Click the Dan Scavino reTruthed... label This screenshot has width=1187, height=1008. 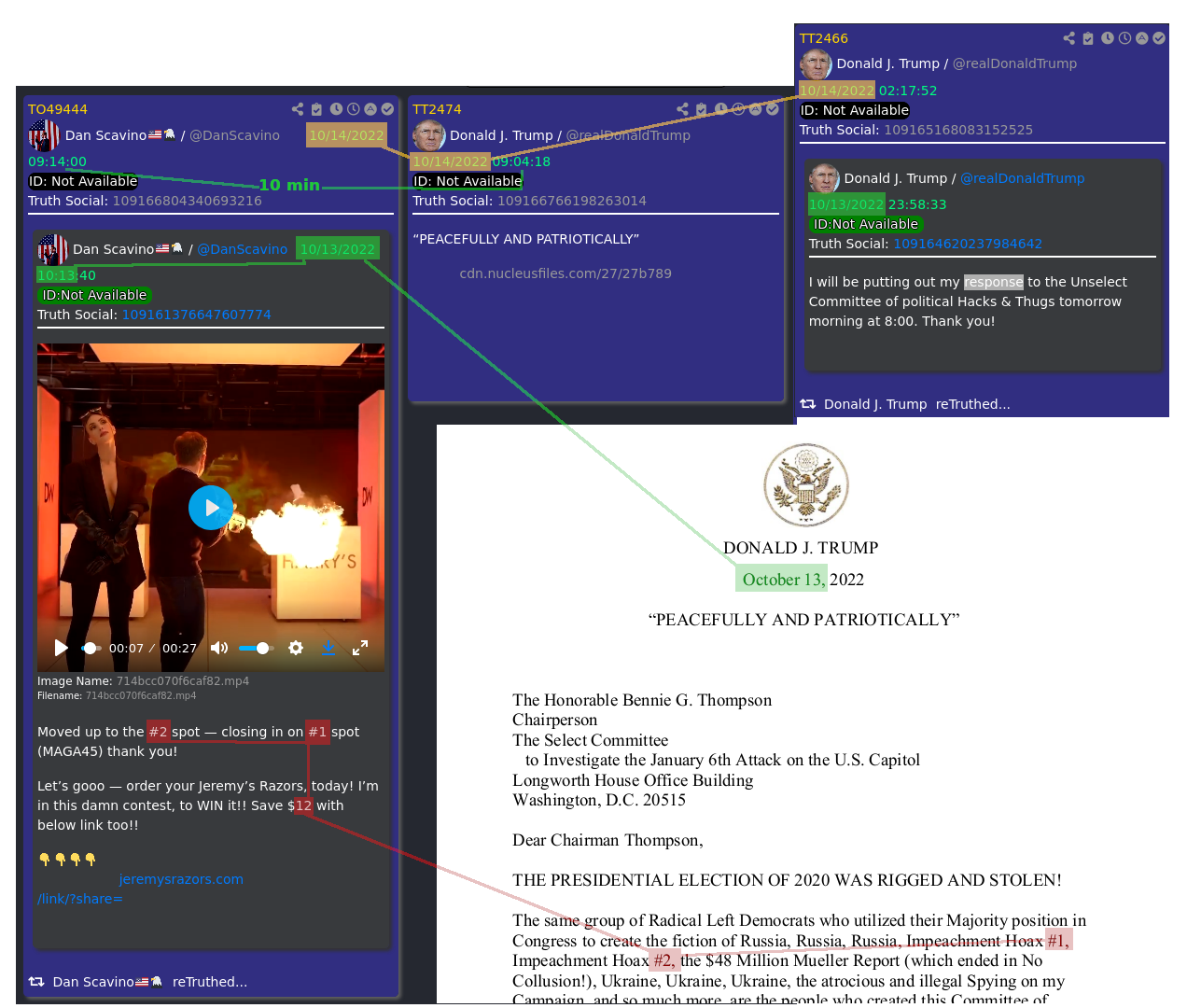point(150,982)
